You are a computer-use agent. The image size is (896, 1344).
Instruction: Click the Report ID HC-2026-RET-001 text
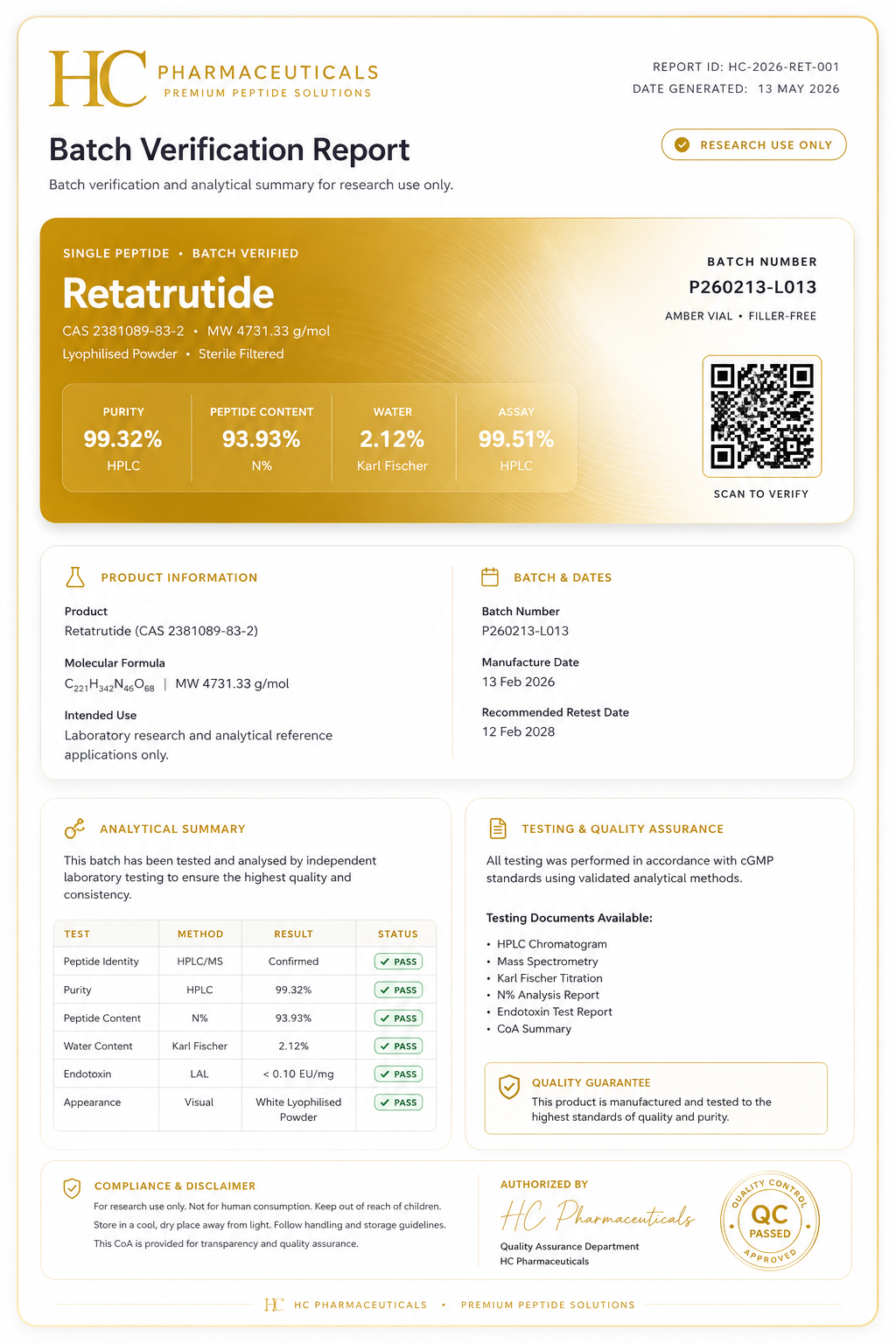click(x=746, y=66)
